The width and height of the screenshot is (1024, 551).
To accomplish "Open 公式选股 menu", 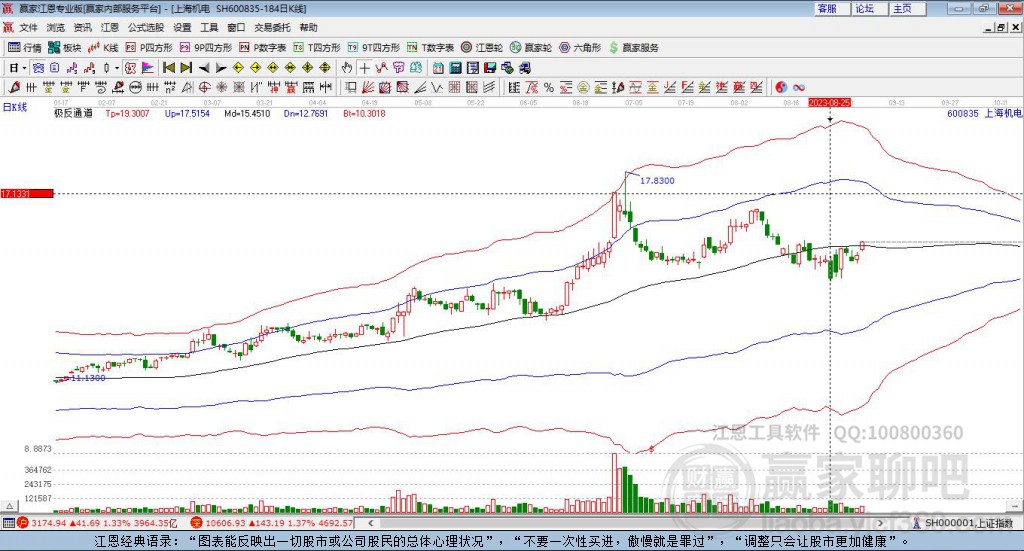I will [x=146, y=27].
